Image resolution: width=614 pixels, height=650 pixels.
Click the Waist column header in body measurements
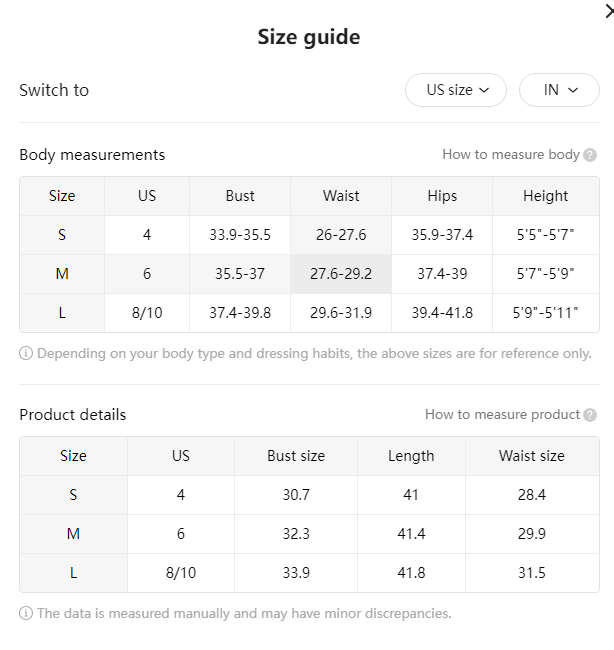pos(341,196)
